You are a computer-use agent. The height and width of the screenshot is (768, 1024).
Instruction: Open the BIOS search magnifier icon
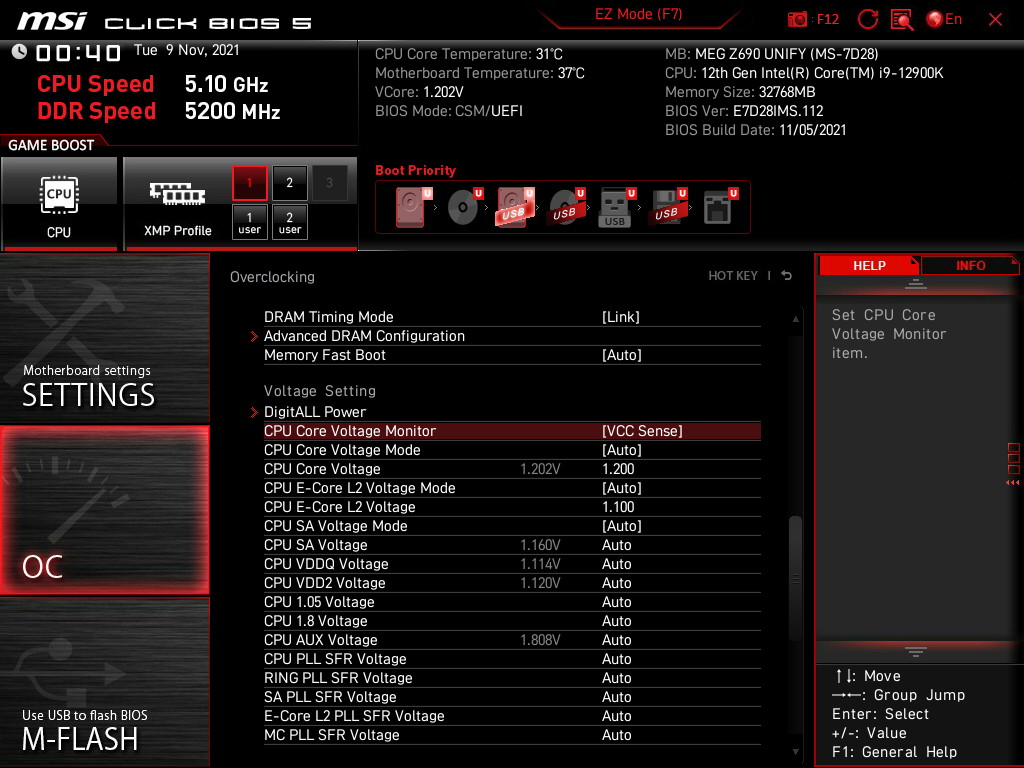902,20
